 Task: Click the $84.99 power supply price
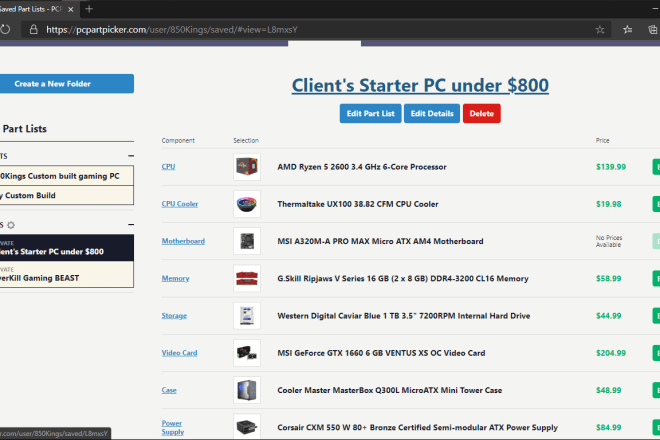click(608, 427)
